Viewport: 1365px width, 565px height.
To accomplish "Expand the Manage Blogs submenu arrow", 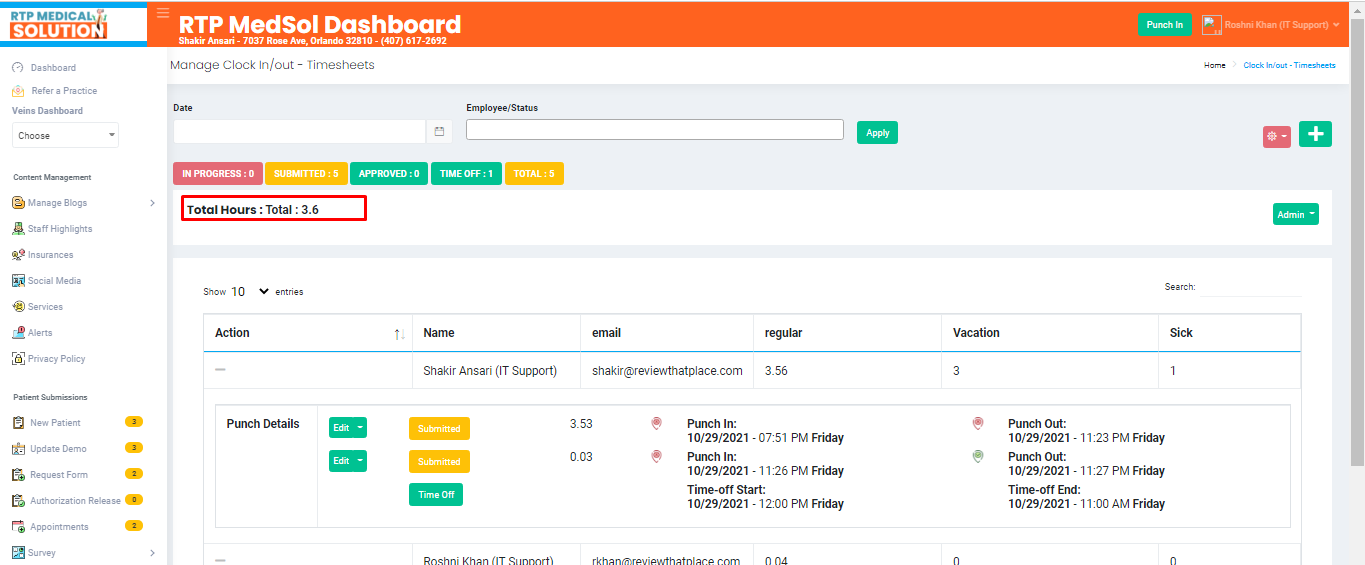I will coord(152,203).
